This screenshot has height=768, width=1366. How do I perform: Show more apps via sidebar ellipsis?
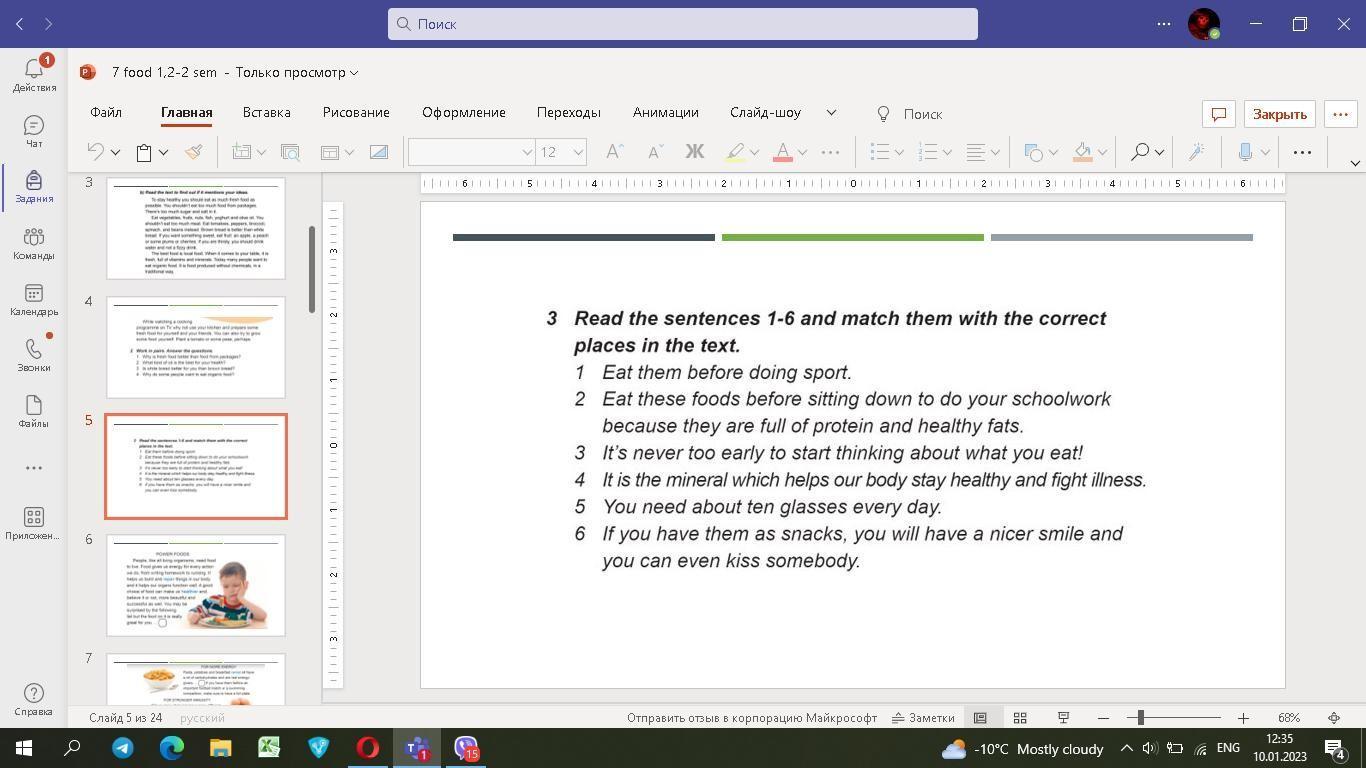(34, 468)
